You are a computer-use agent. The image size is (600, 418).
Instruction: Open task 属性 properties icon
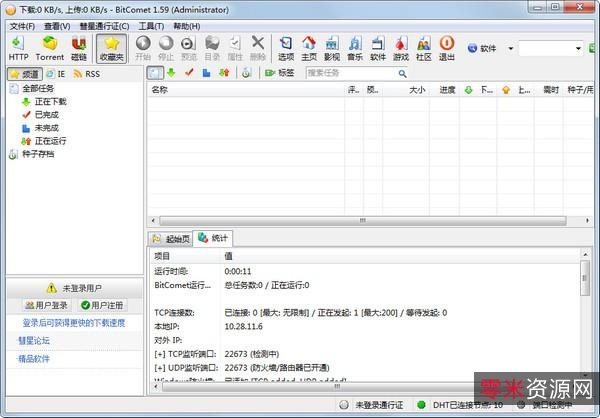(x=235, y=48)
